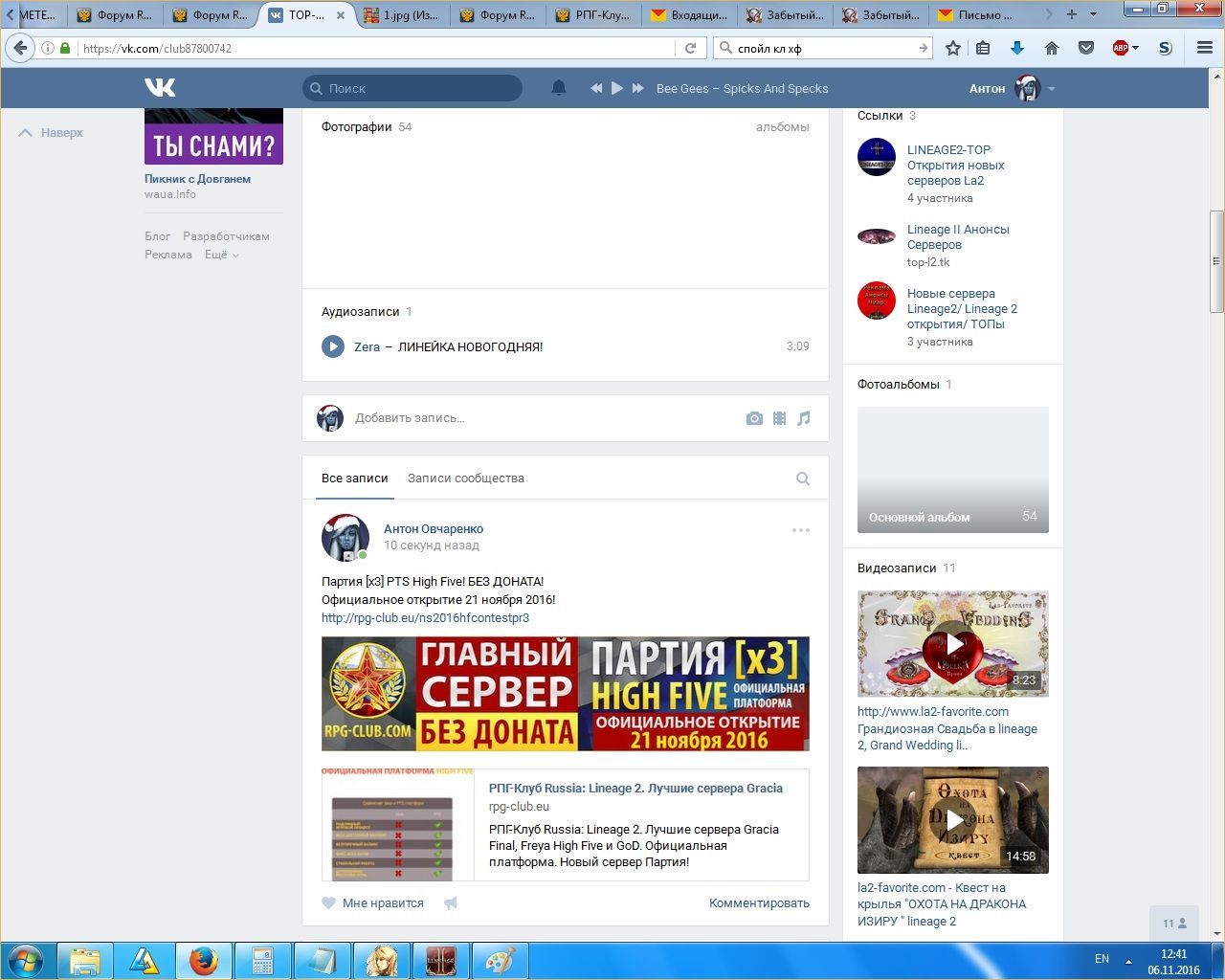Screen dimensions: 1225x980
Task: Skip to the previous track in the header player
Action: click(596, 88)
